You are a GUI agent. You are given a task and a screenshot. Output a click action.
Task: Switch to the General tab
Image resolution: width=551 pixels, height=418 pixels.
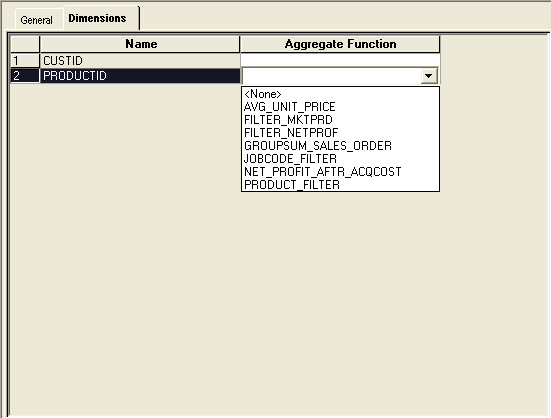(x=37, y=20)
